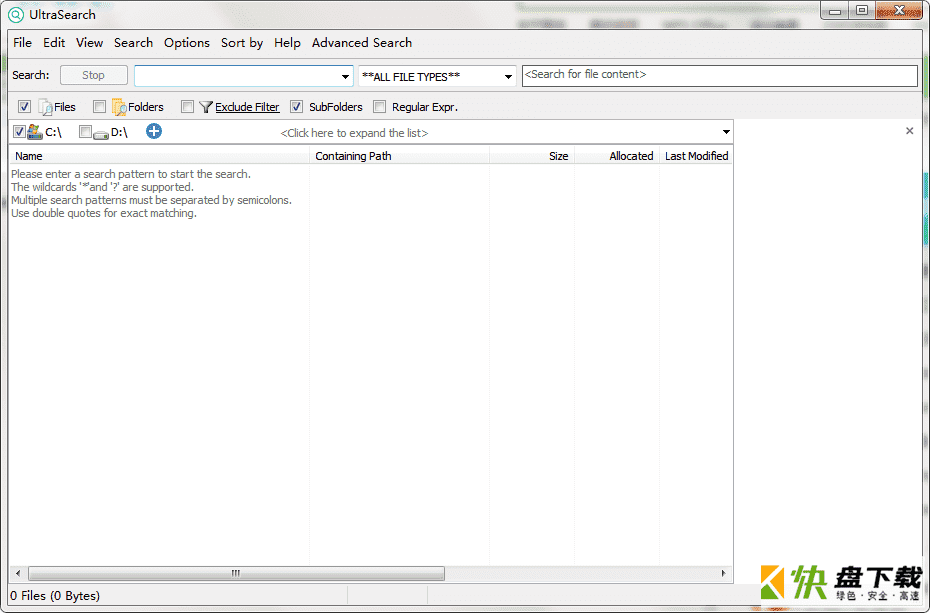Click the 'Please enter a search pattern' hint
Viewport: 930px width, 613px height.
point(131,174)
